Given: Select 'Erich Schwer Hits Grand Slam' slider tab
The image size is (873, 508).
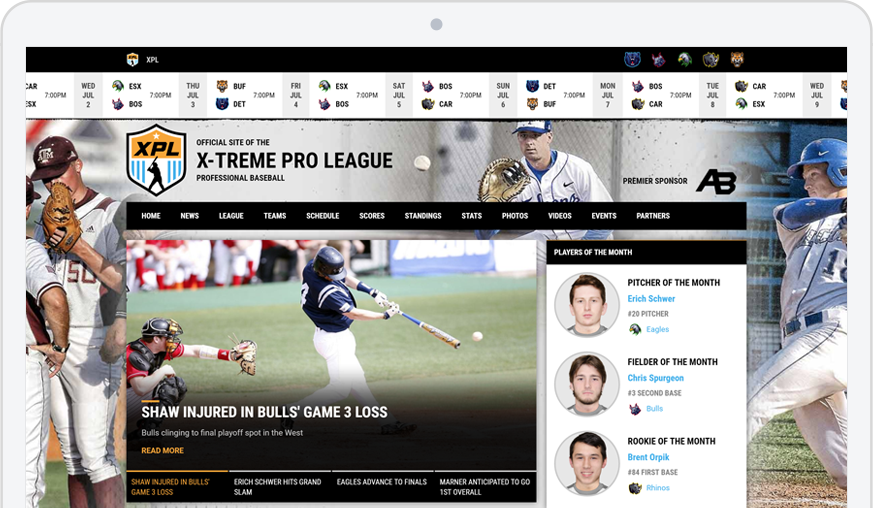Looking at the screenshot, I should [279, 487].
